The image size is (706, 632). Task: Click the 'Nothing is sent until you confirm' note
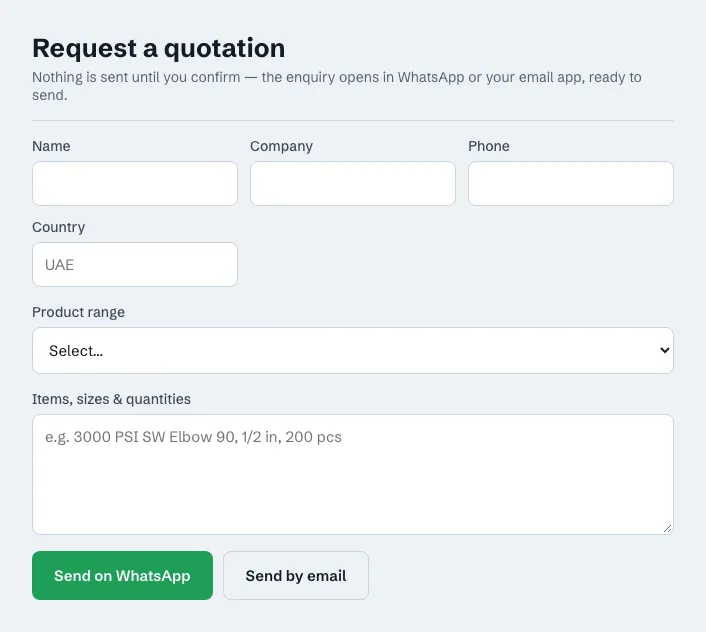tap(337, 86)
